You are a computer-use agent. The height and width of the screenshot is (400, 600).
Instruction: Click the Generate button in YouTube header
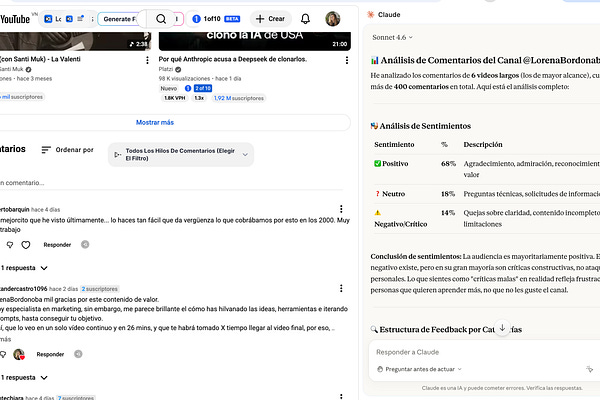click(119, 19)
